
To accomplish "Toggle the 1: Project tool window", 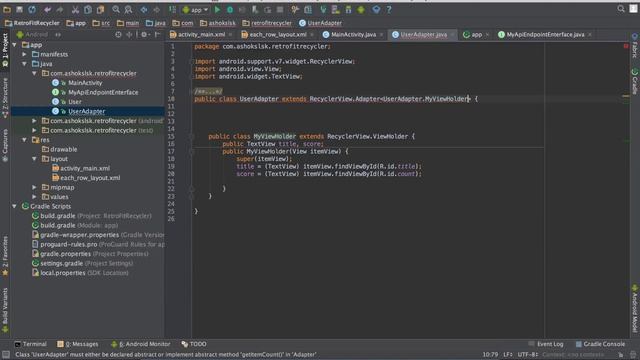I will click(5, 50).
